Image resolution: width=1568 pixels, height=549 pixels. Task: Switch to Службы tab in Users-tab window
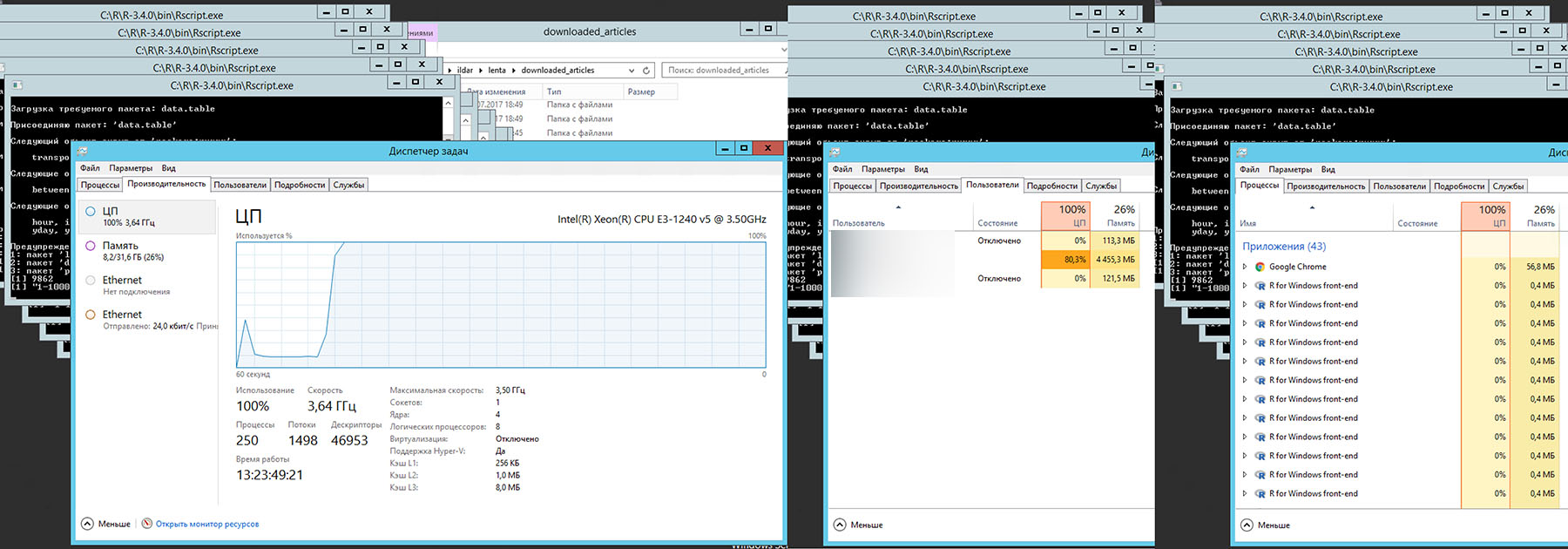pos(1101,186)
